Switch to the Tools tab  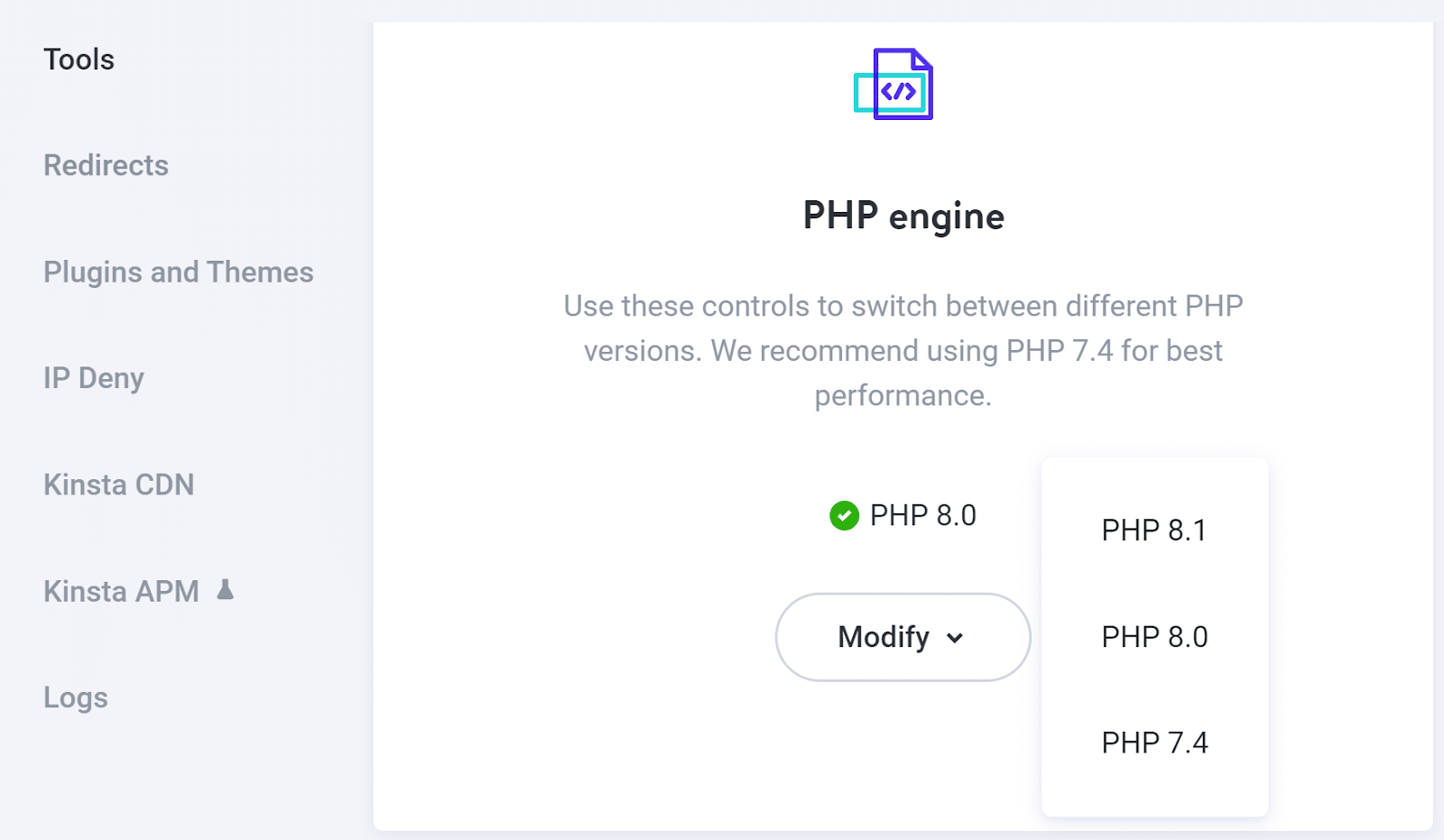click(79, 60)
